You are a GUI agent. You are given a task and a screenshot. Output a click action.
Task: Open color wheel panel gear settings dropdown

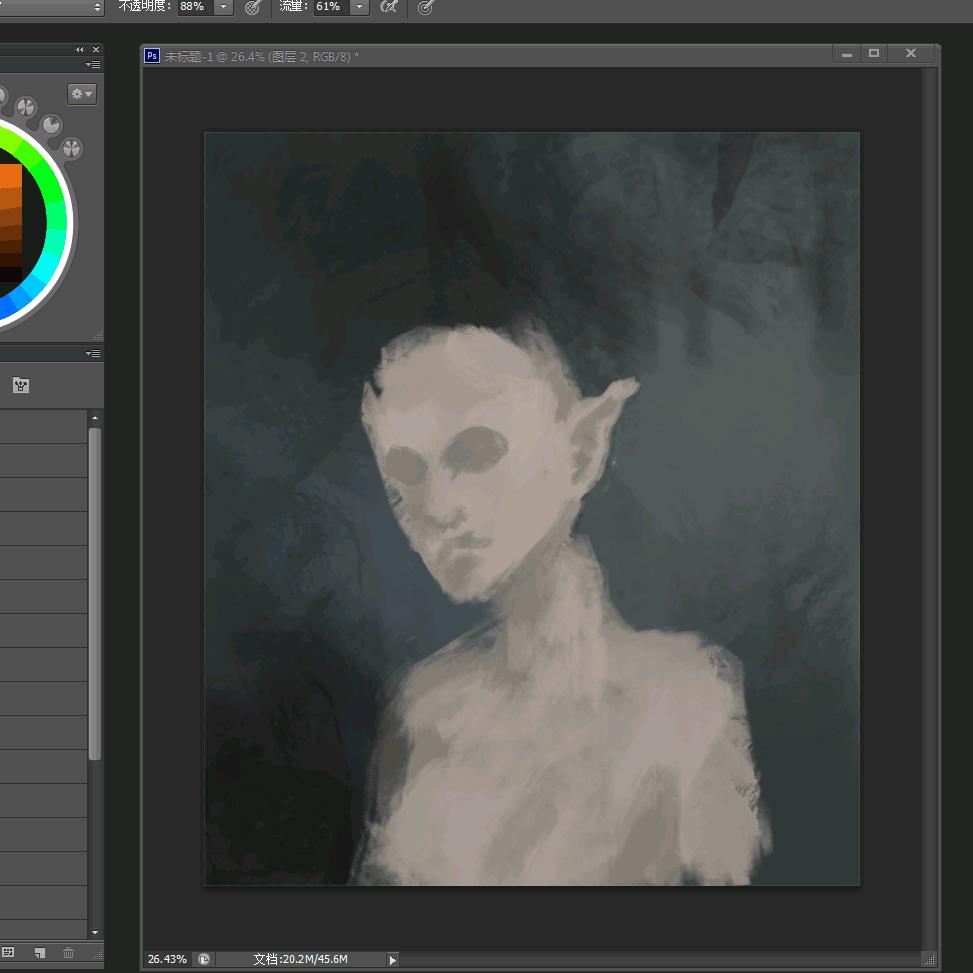click(x=81, y=94)
